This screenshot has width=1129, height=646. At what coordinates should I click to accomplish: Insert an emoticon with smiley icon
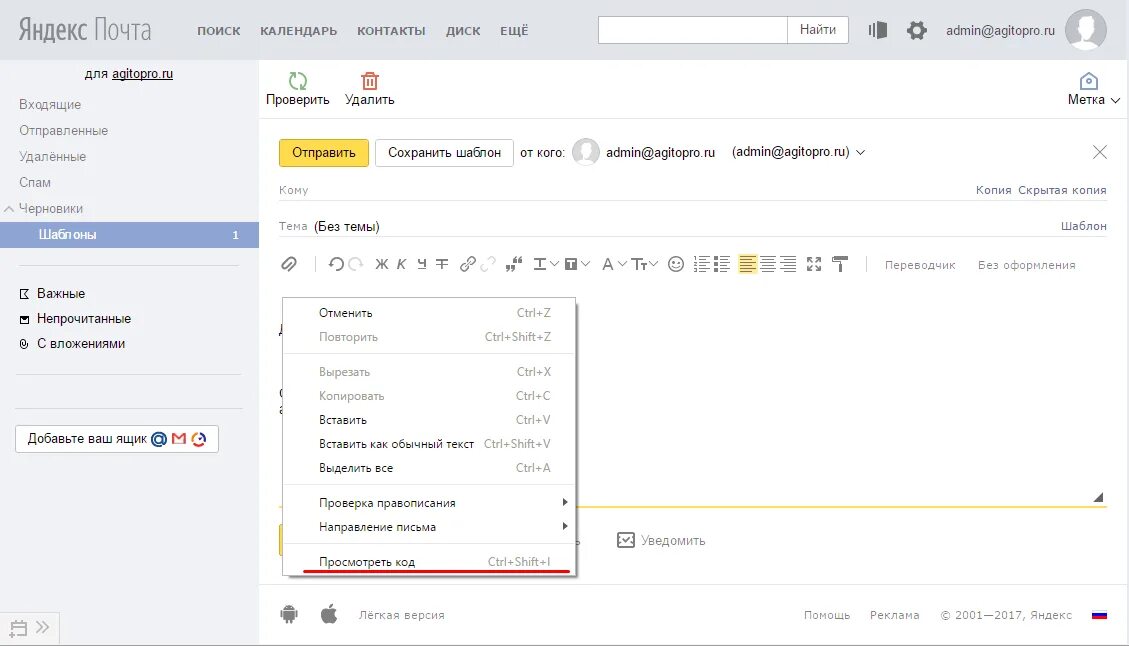[x=675, y=264]
